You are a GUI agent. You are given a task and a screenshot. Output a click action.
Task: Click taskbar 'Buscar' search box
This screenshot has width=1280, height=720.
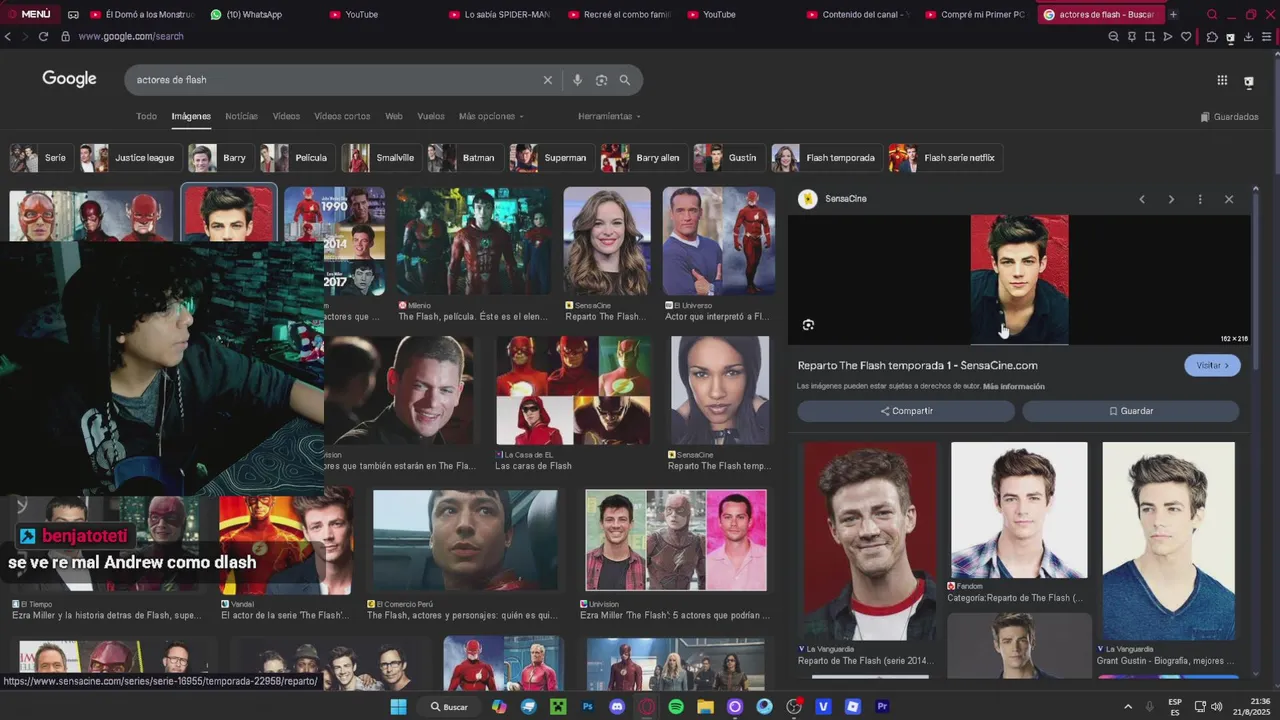point(449,706)
